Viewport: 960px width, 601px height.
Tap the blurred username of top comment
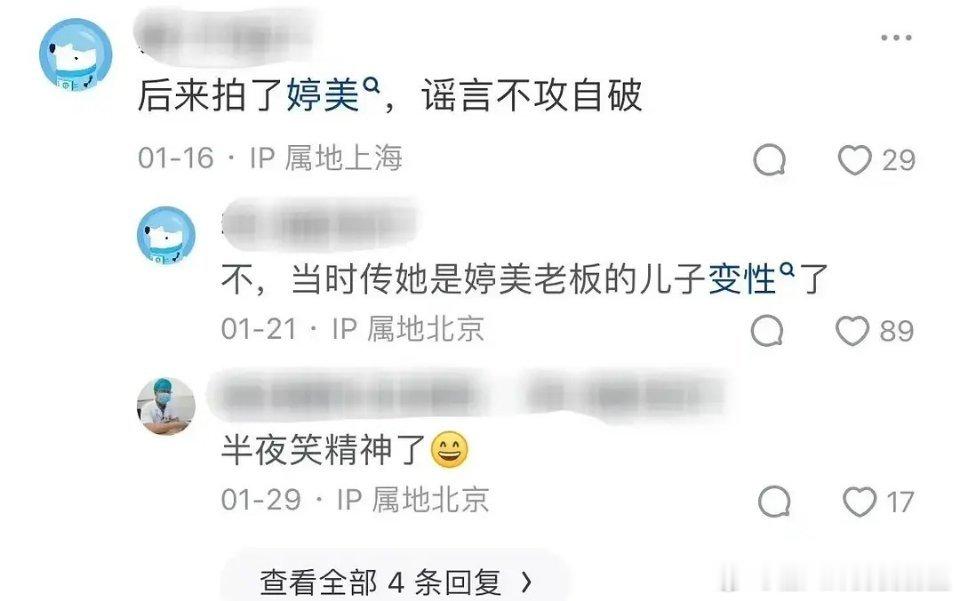227,37
